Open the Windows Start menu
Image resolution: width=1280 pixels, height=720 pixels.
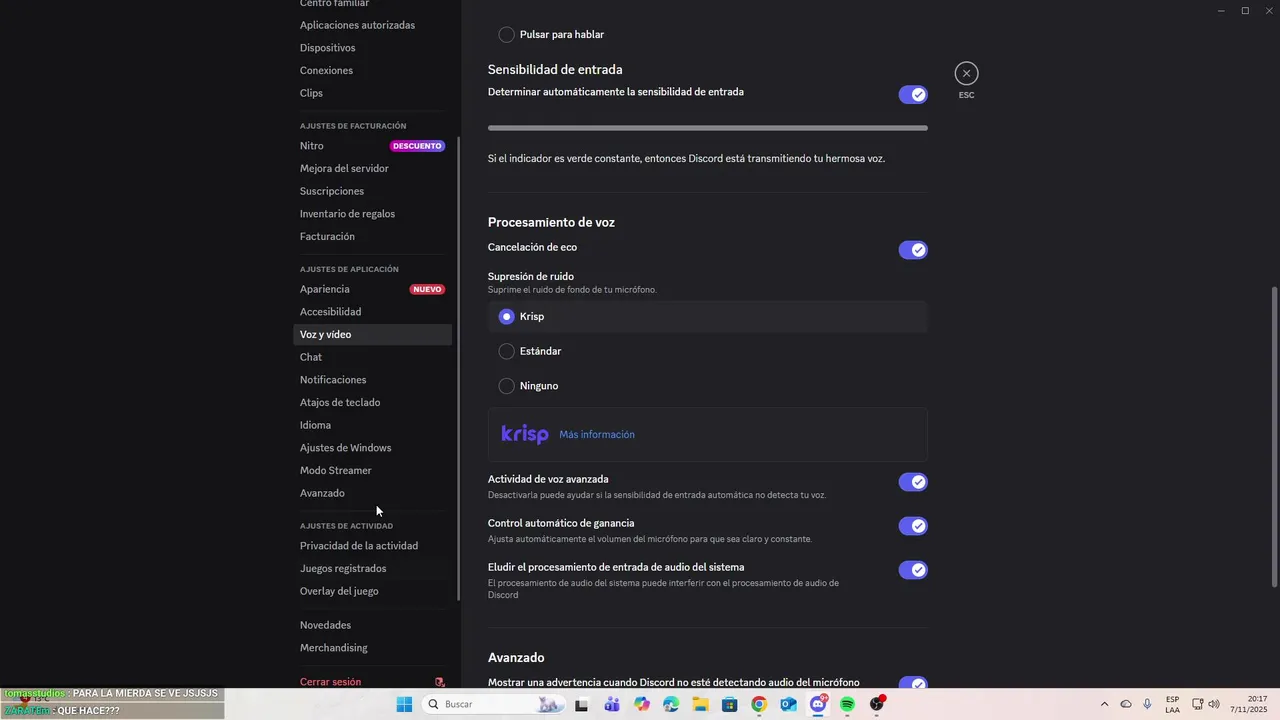pyautogui.click(x=404, y=704)
